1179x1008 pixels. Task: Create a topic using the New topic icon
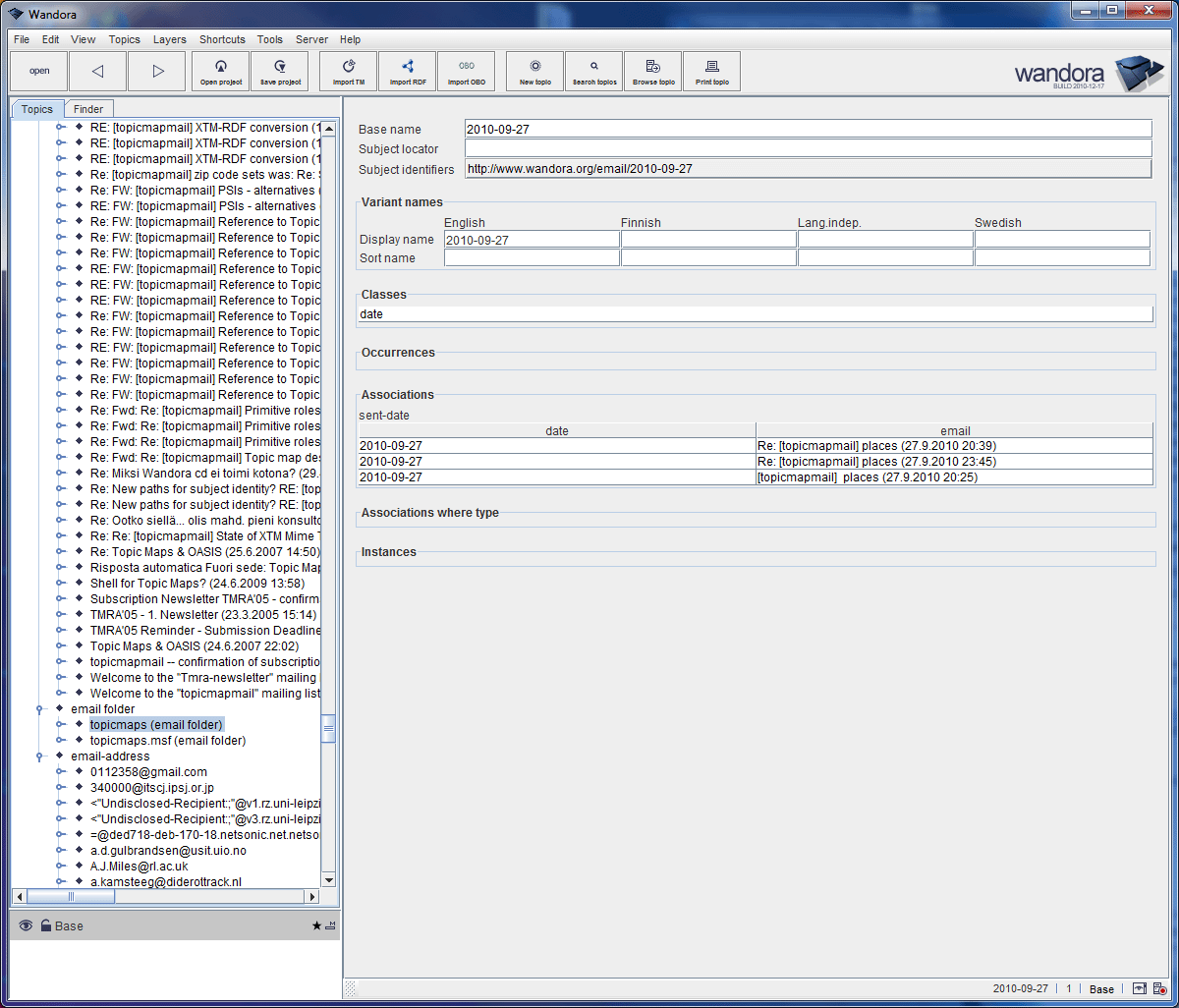(534, 71)
